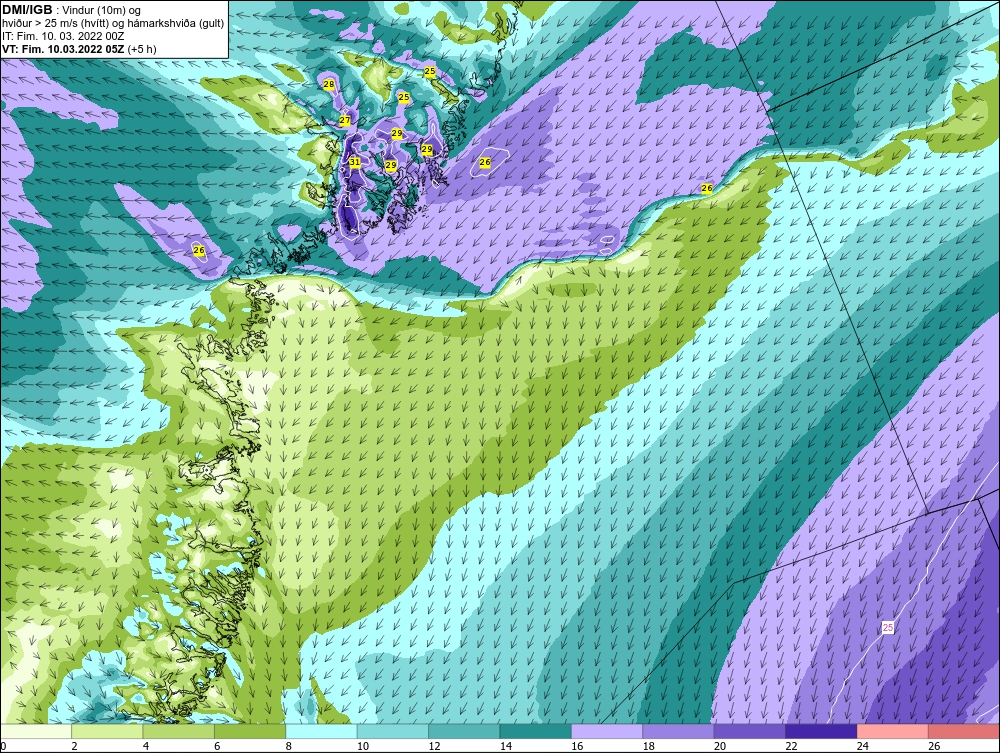The image size is (1000, 753).
Task: Choose the 22–24 m/s dark indigo legend swatch
Action: (x=822, y=731)
